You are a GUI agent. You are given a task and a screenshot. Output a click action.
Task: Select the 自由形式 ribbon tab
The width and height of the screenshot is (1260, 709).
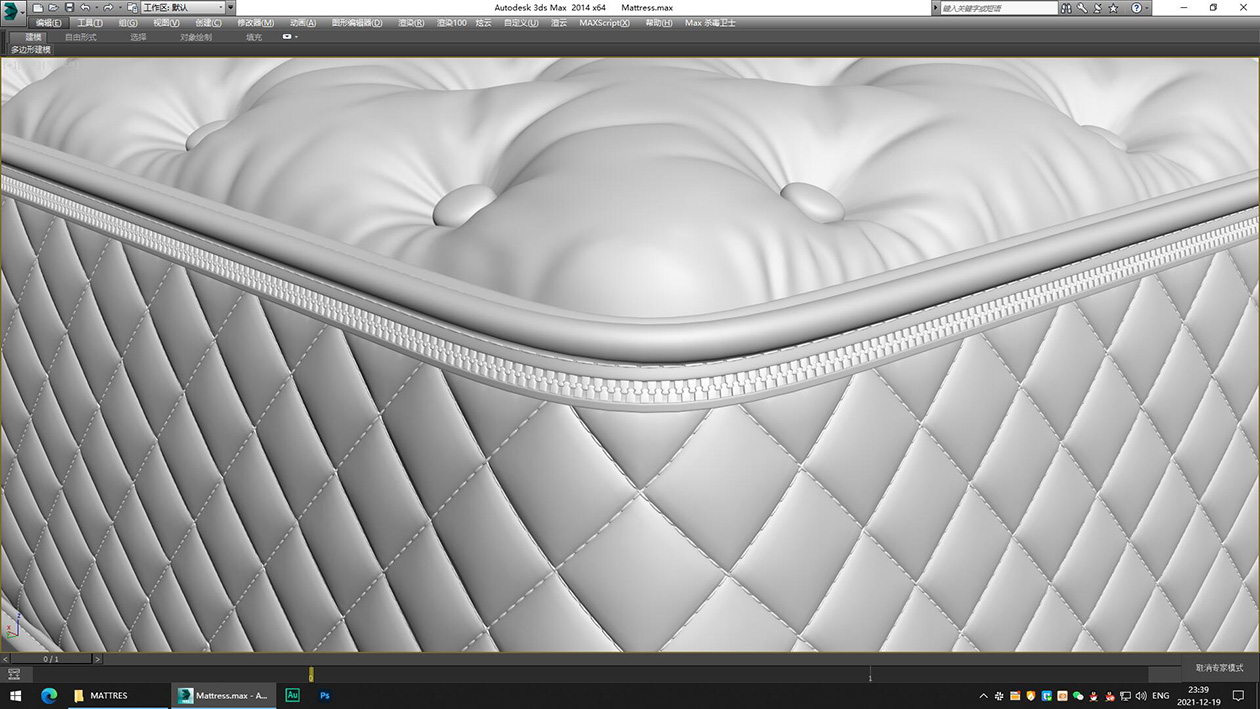tap(81, 37)
